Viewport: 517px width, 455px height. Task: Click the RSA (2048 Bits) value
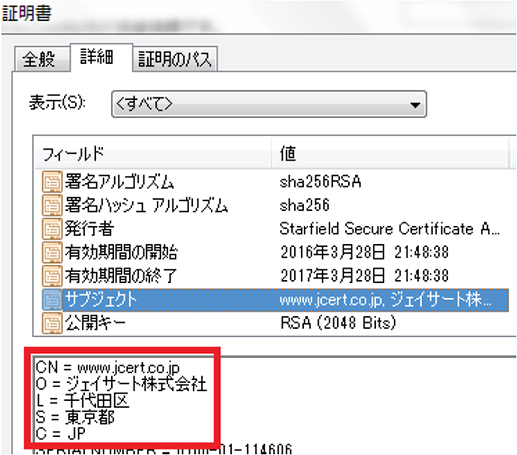tap(338, 323)
